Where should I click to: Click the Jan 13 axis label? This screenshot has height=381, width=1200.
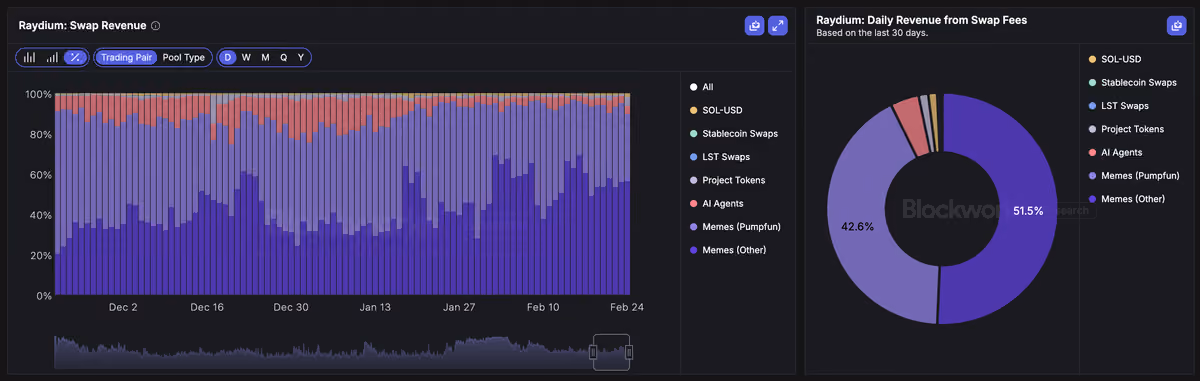pos(375,307)
